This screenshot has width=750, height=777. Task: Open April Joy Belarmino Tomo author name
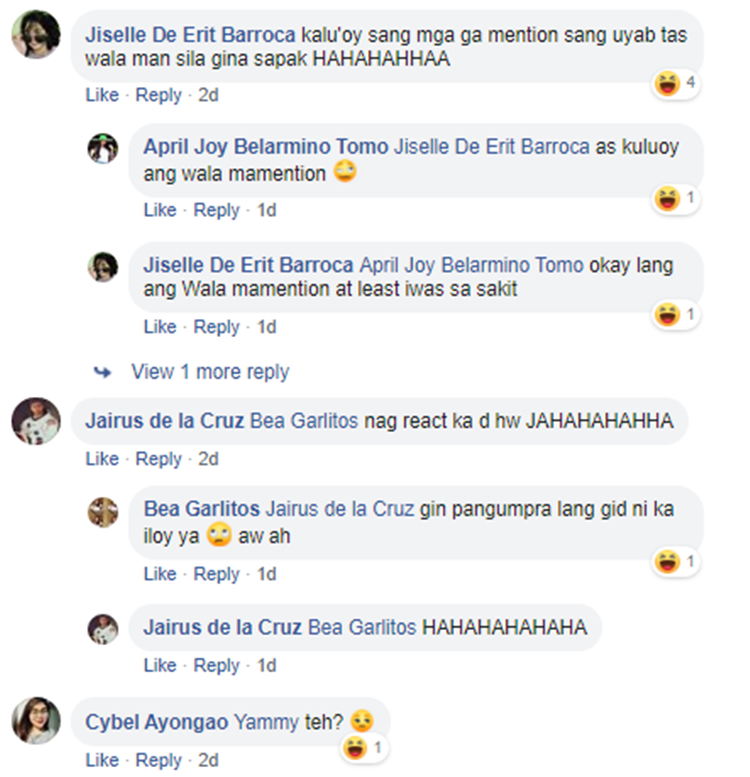pos(266,147)
